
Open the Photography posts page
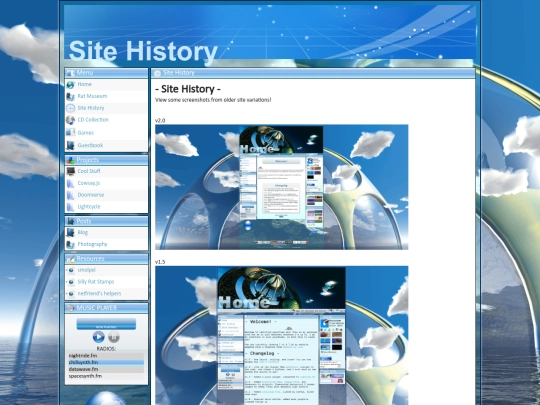click(92, 244)
